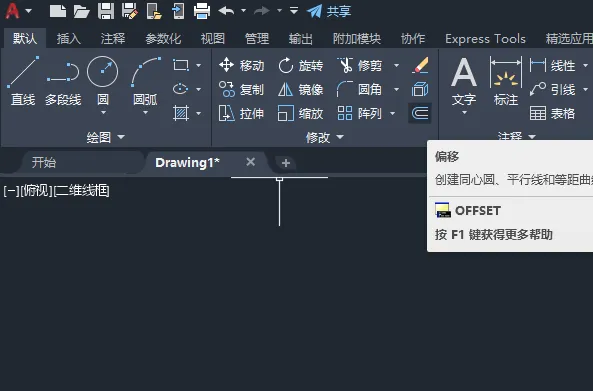Switch to the Express Tools tab
Screen dimensions: 593x391
pyautogui.click(x=485, y=39)
